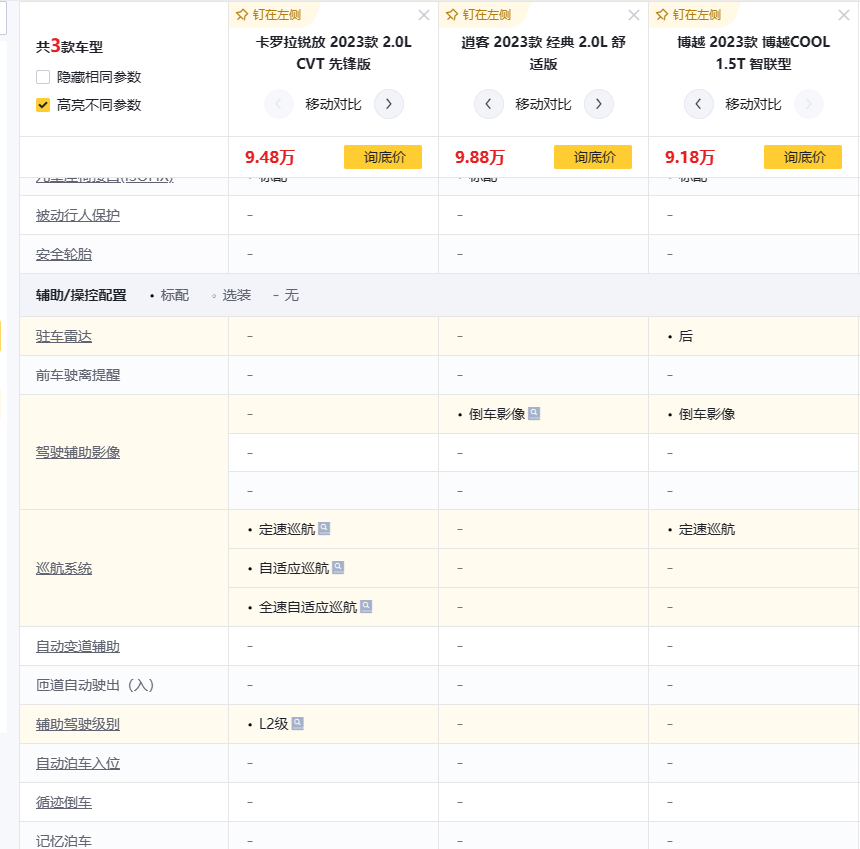Click 询底价 button for 博越 COOL
The height and width of the screenshot is (849, 860).
coord(802,157)
